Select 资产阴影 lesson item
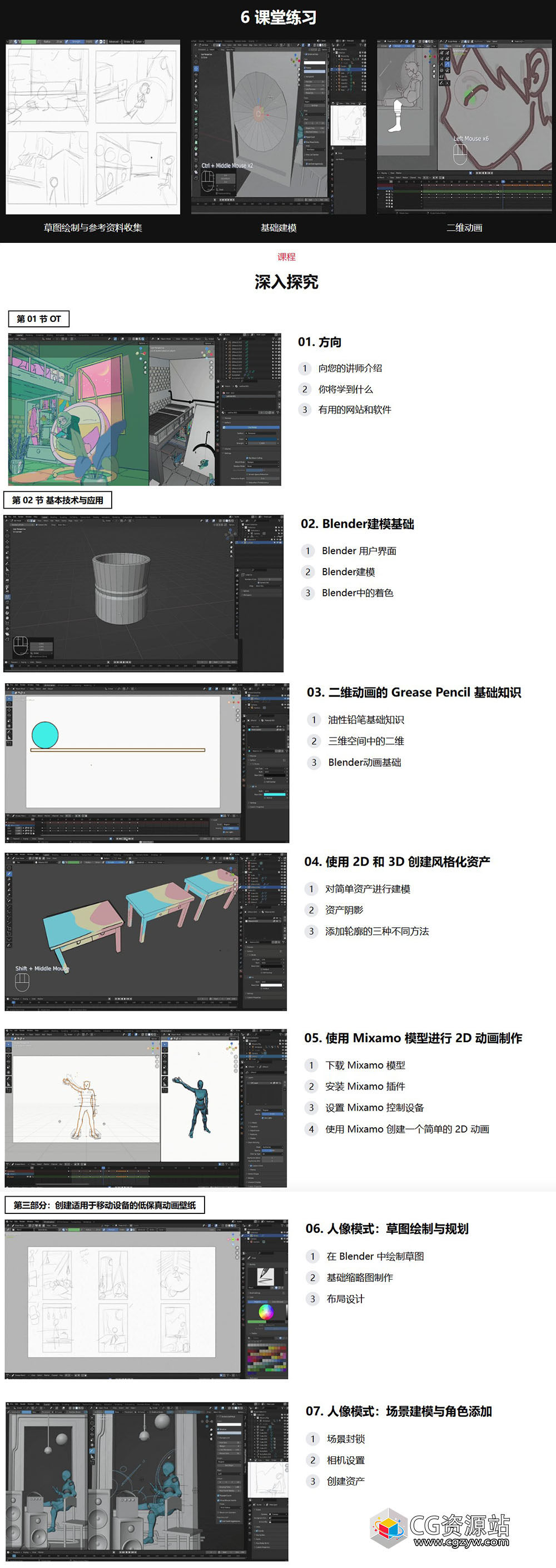The width and height of the screenshot is (556, 1568). point(344,910)
